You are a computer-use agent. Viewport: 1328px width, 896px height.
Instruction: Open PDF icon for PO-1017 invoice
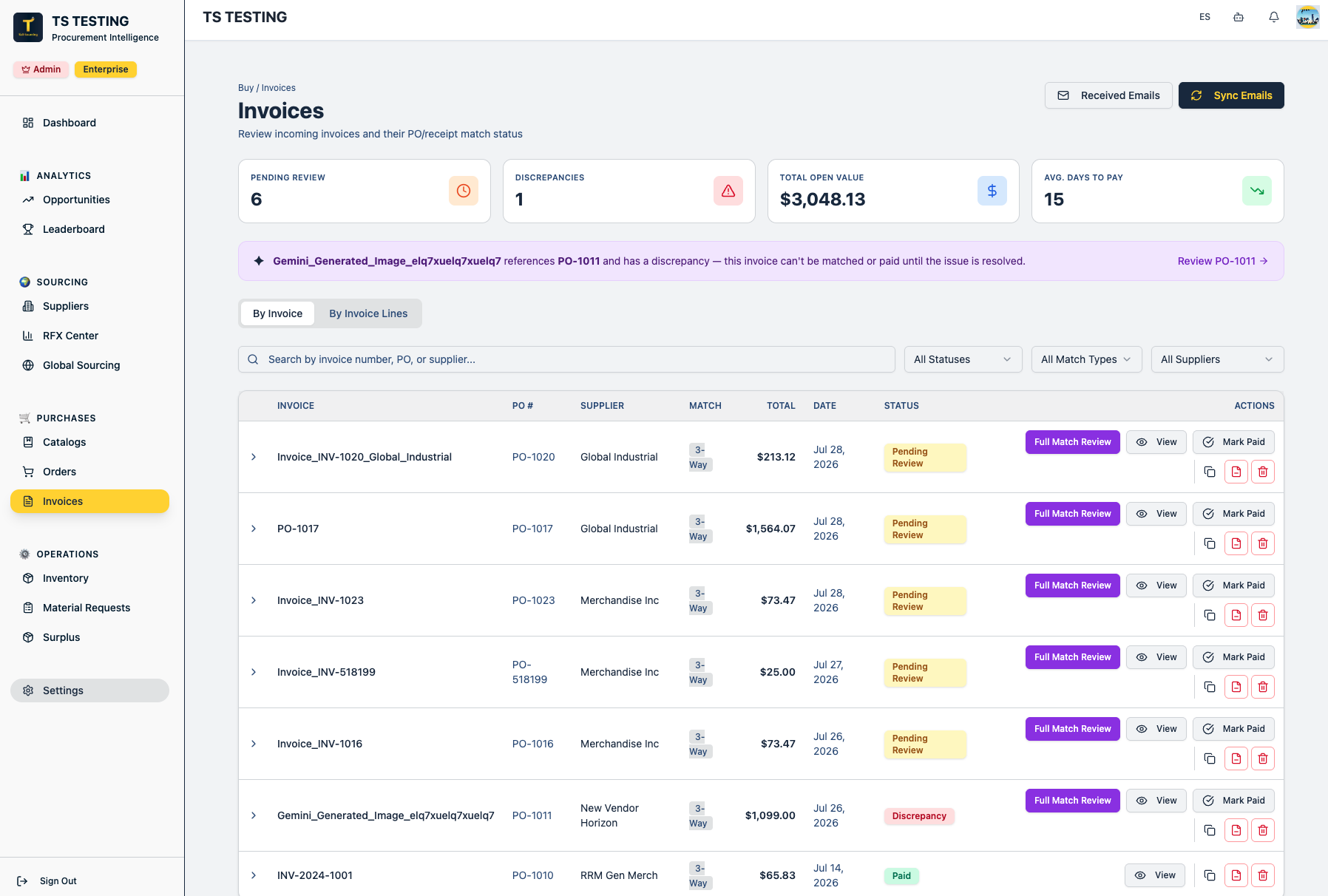(1236, 543)
